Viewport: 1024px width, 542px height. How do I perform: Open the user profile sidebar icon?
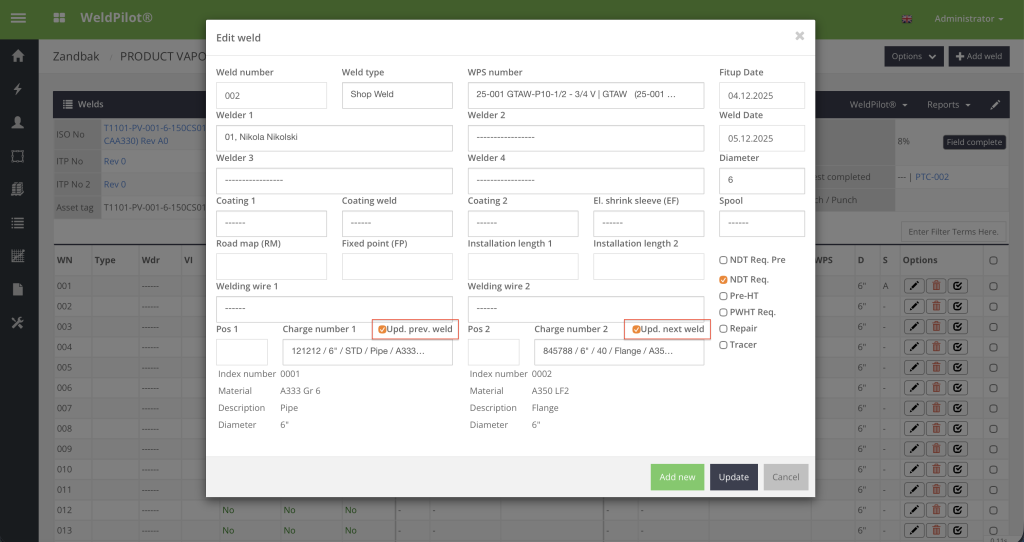tap(18, 122)
